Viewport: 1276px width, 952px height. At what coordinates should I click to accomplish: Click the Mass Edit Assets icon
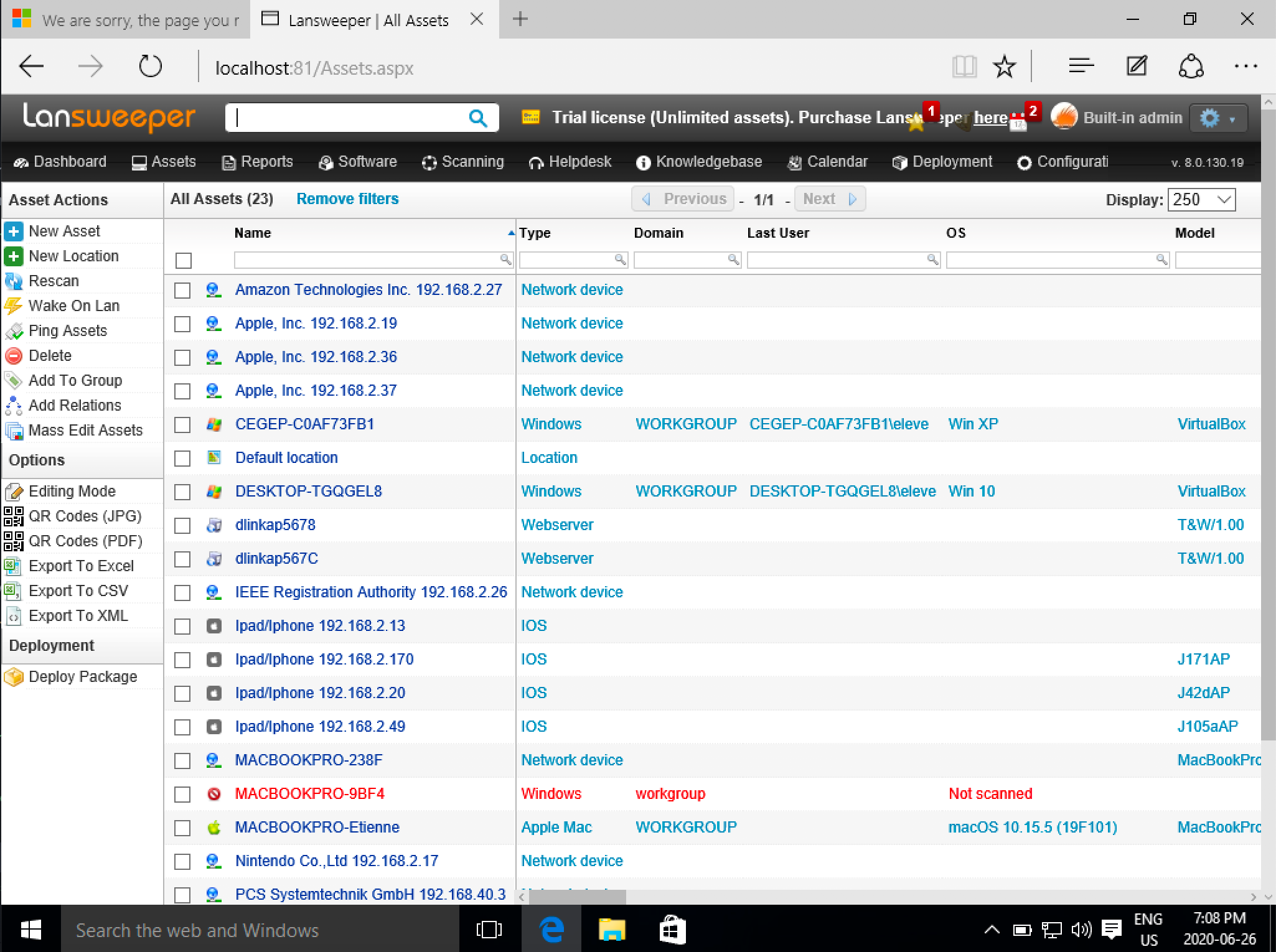pos(14,431)
